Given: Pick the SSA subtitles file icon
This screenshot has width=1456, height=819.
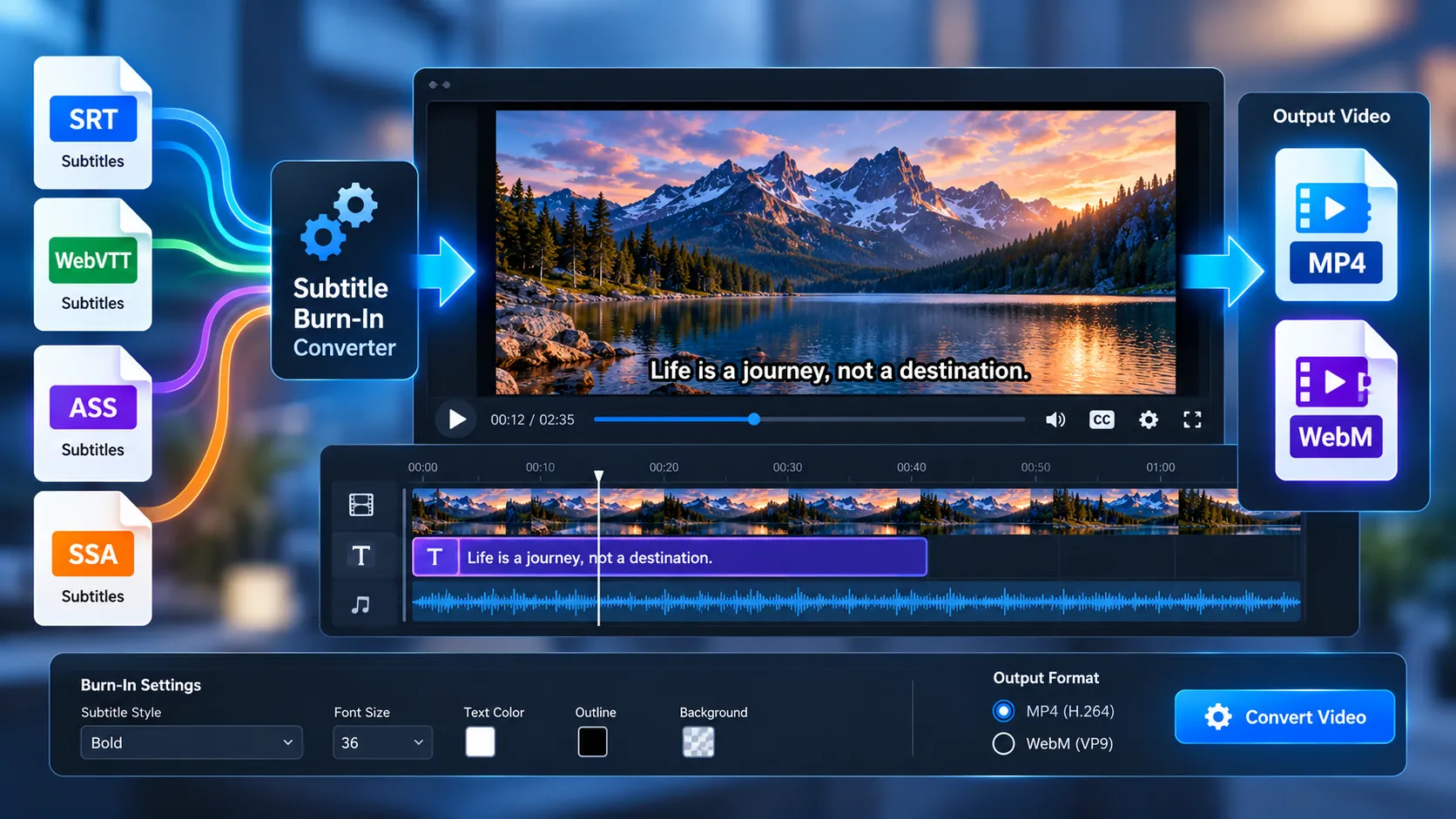Looking at the screenshot, I should 93,559.
